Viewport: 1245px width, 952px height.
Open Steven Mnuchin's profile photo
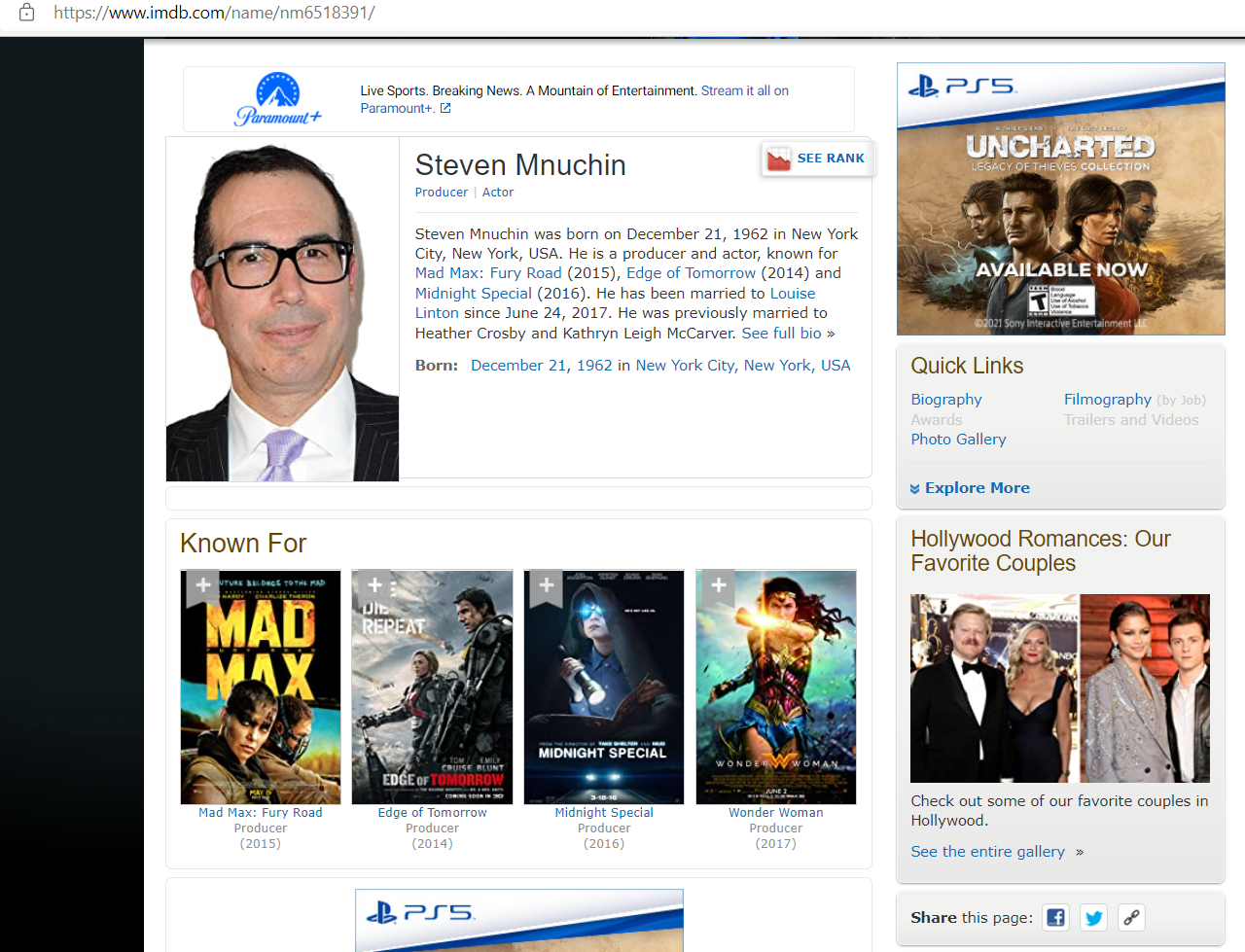[282, 309]
